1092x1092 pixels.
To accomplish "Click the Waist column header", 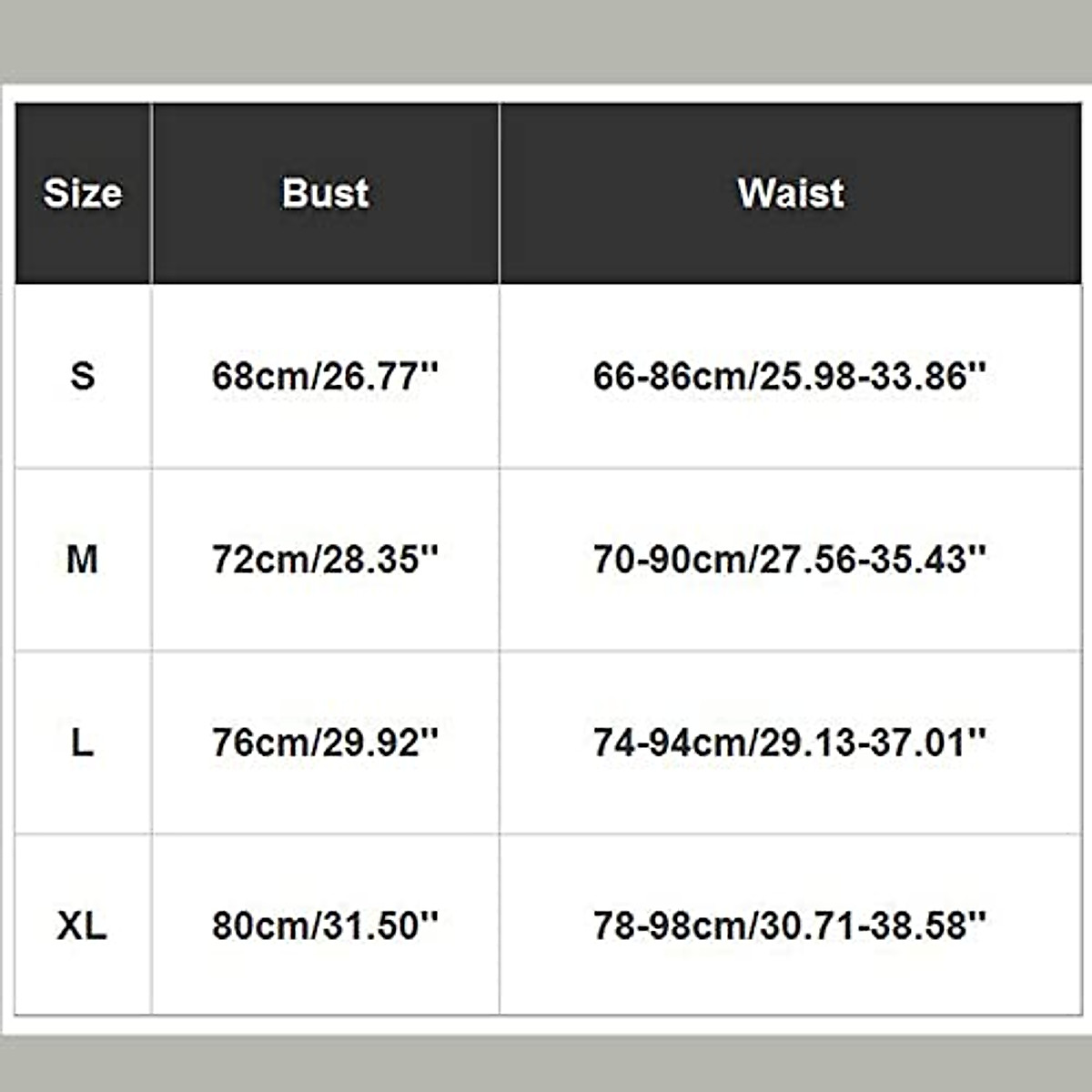I will point(790,193).
